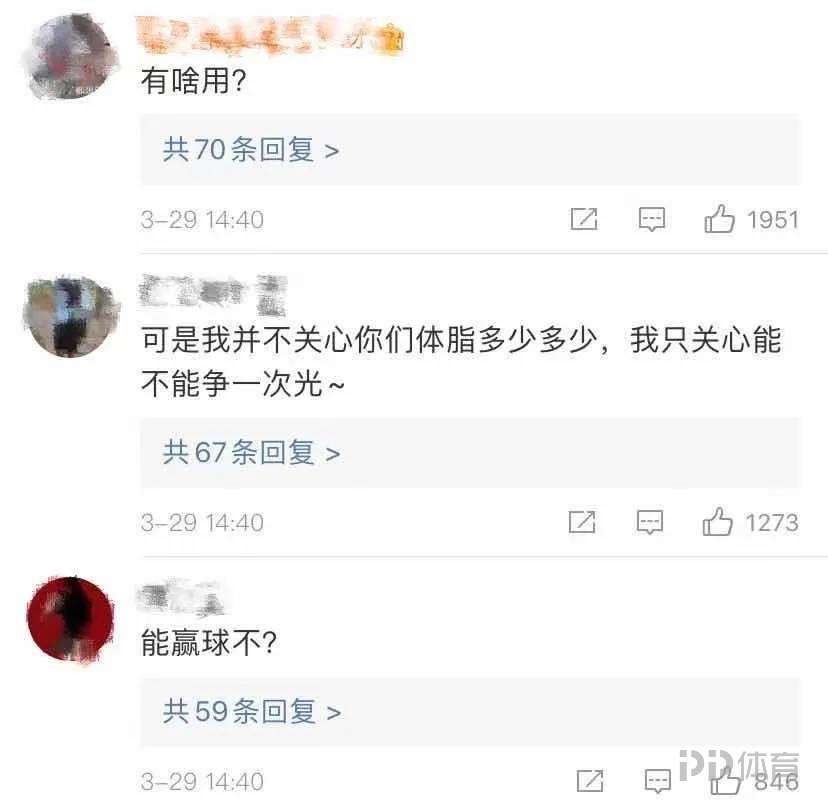Open the third commenter's blurred username
828x810 pixels.
[x=181, y=598]
